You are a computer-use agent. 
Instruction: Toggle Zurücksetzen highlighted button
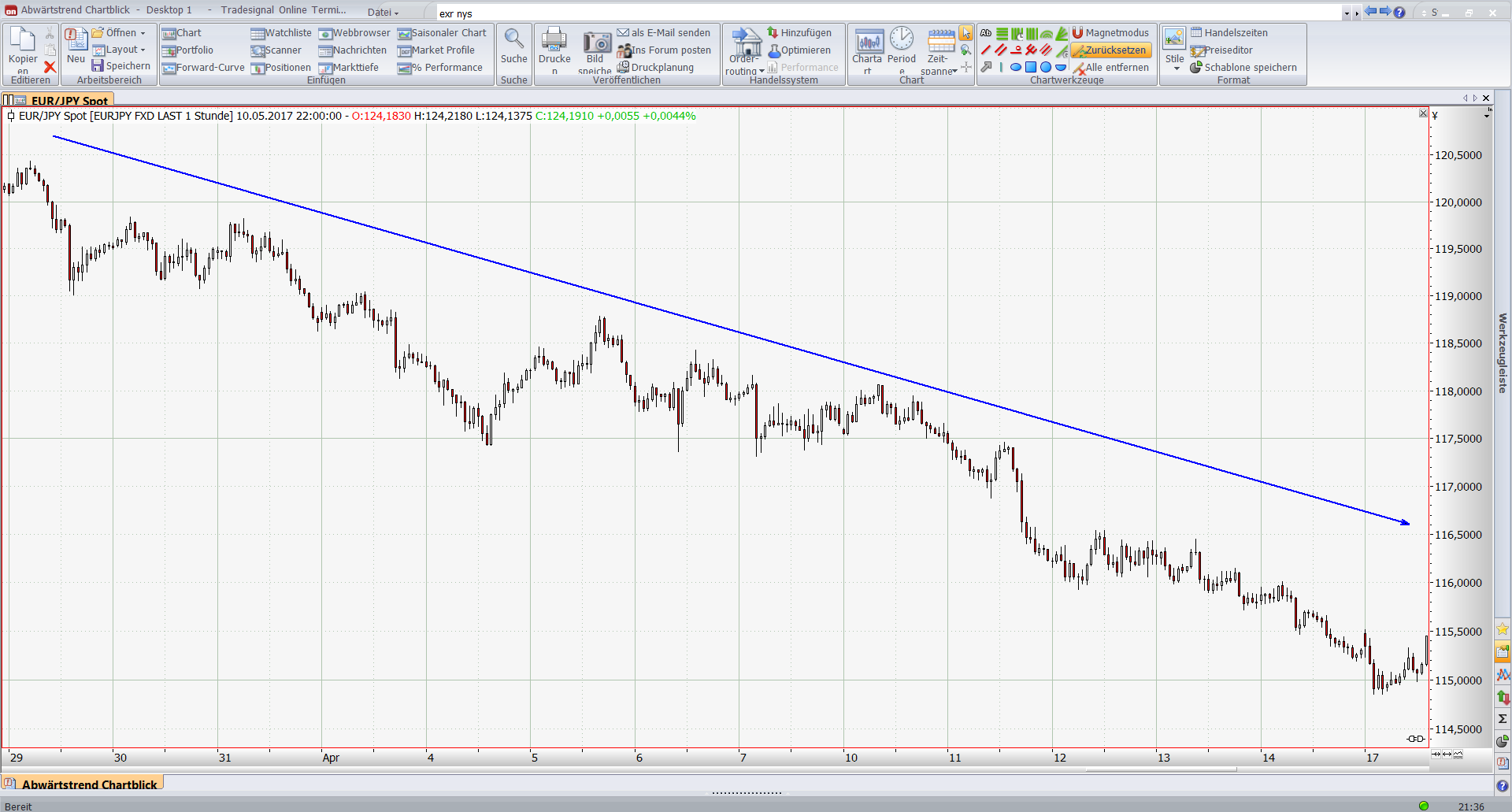pyautogui.click(x=1111, y=50)
